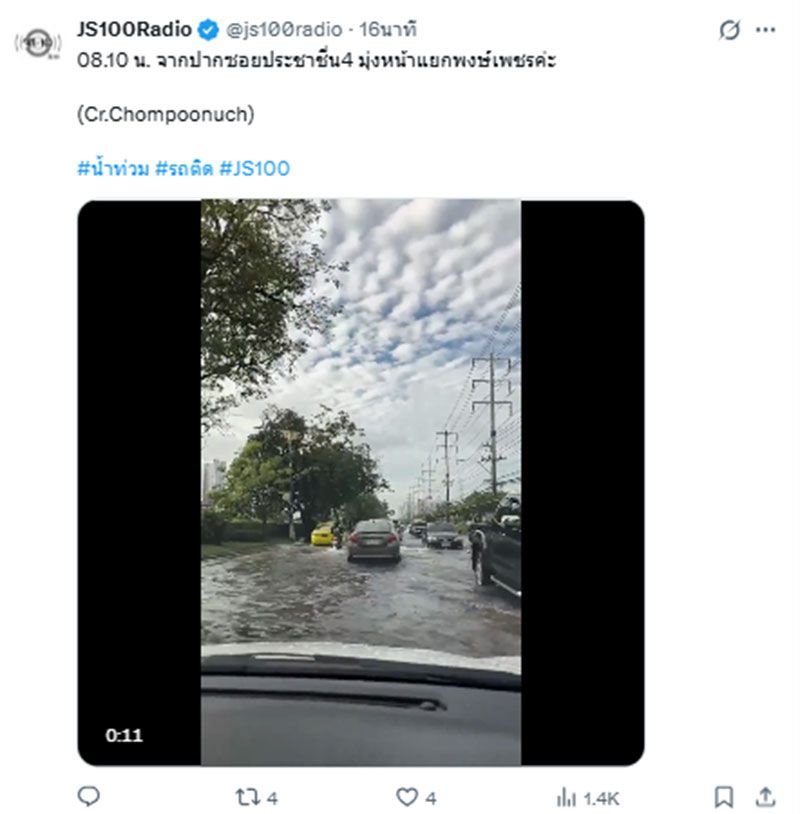The height and width of the screenshot is (814, 800).
Task: Bookmark this post
Action: pos(724,797)
